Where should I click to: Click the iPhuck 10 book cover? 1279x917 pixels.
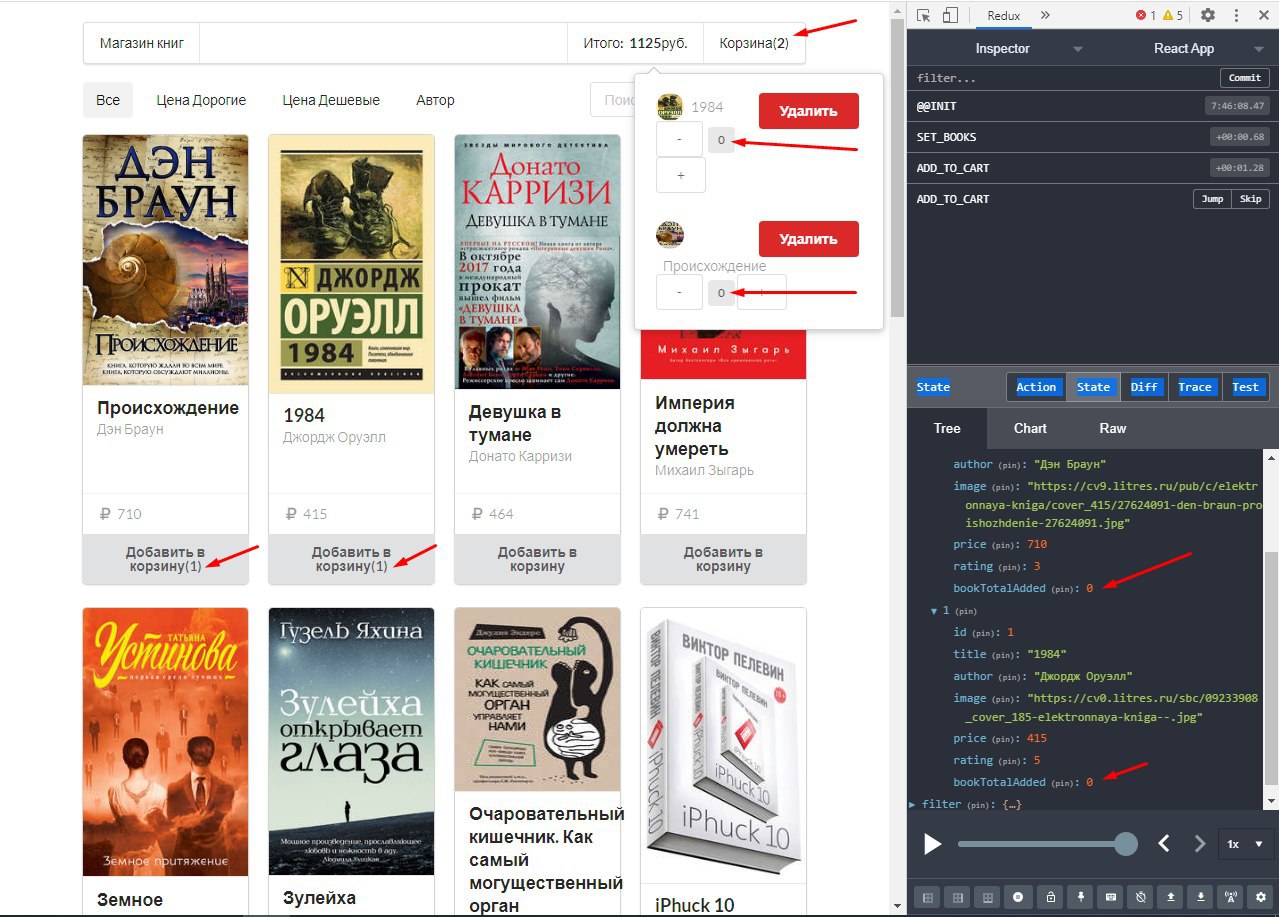723,745
